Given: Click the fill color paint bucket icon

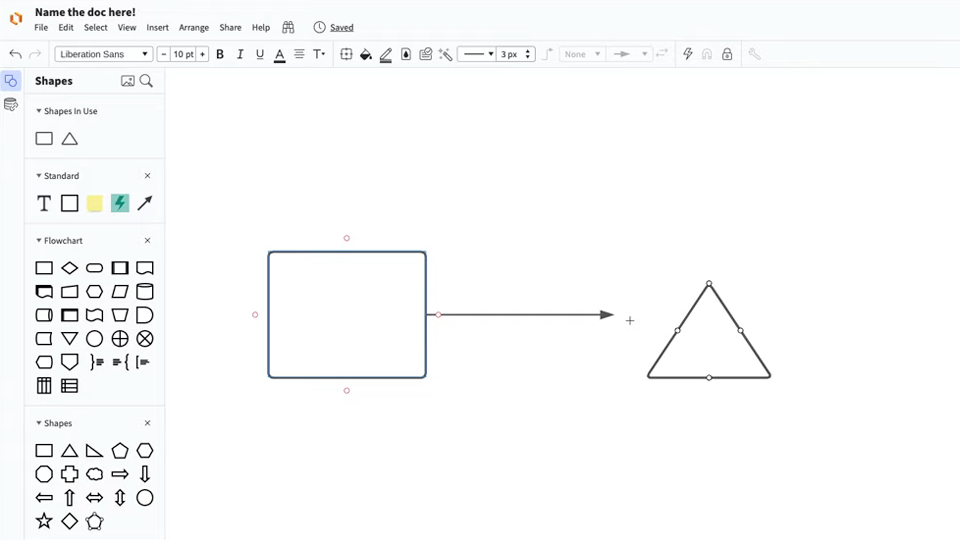Looking at the screenshot, I should 366,54.
